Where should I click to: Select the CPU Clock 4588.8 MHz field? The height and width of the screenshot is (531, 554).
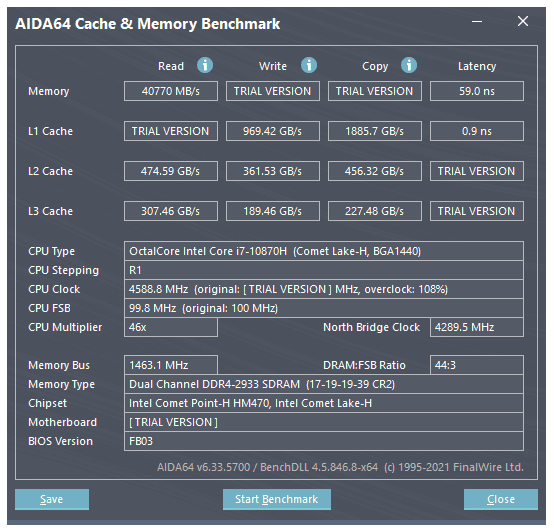(324, 289)
